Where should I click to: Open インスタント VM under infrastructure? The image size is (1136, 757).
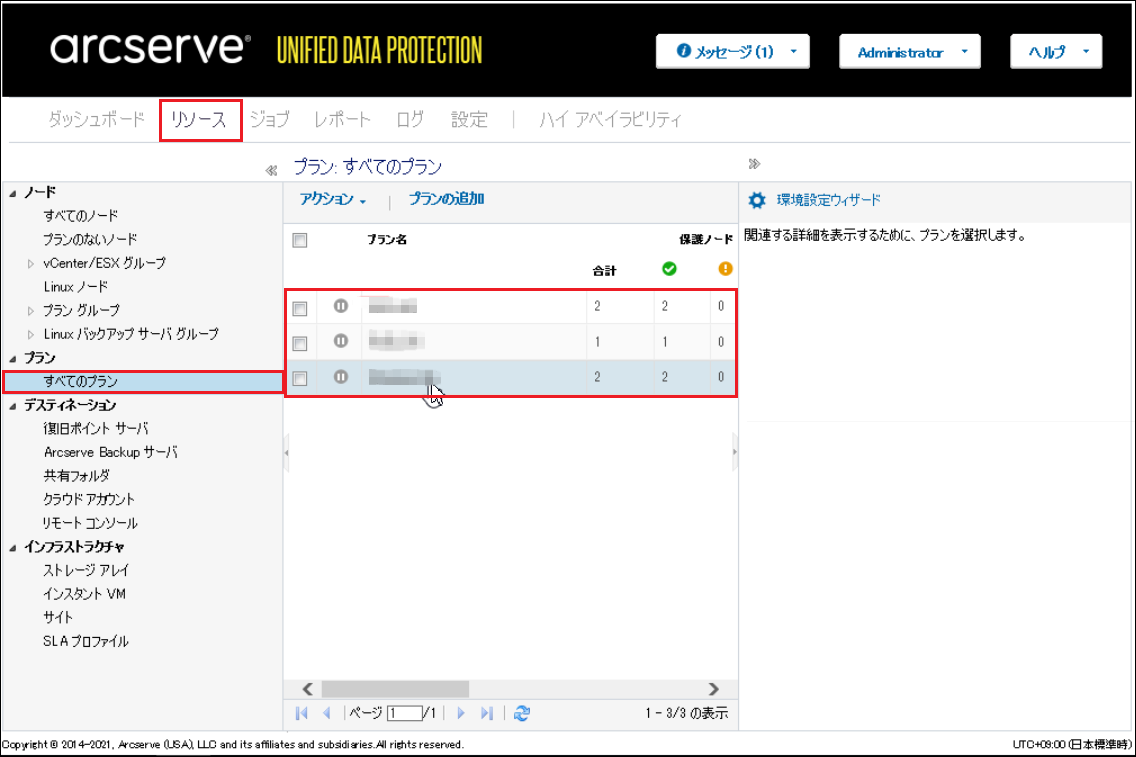[84, 594]
